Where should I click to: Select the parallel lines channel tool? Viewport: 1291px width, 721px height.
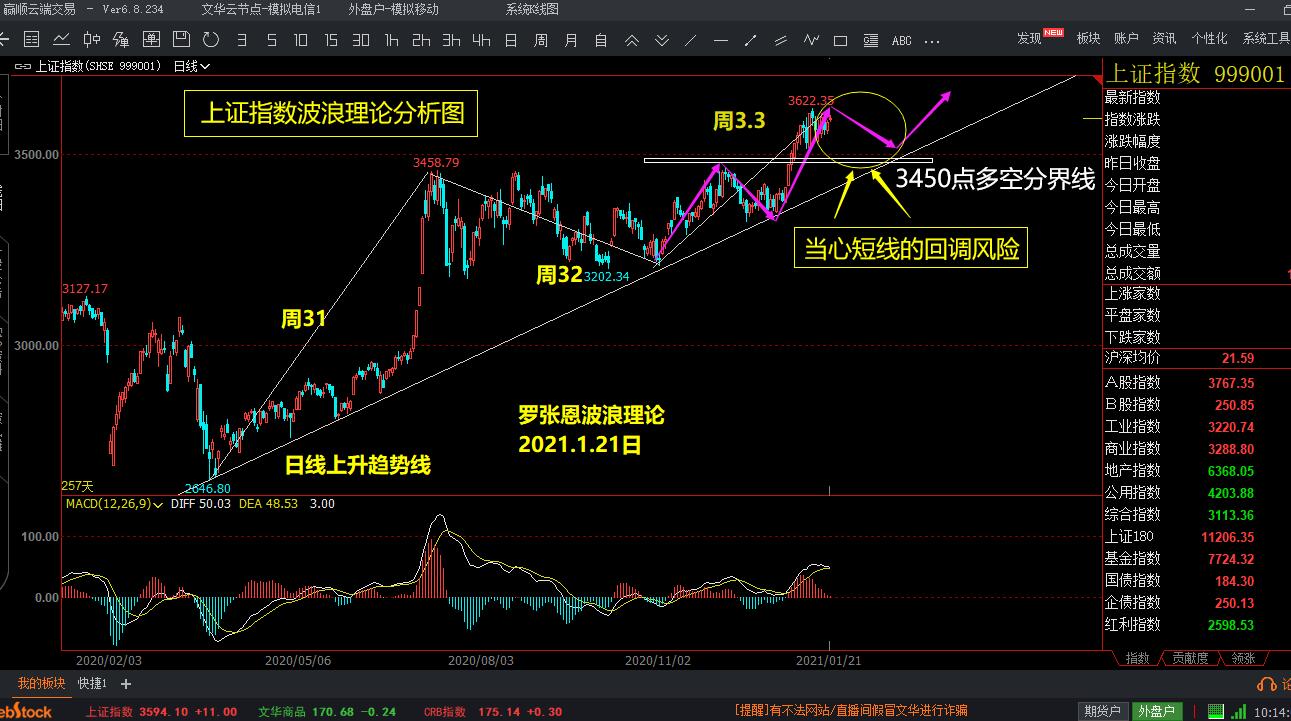(x=780, y=40)
